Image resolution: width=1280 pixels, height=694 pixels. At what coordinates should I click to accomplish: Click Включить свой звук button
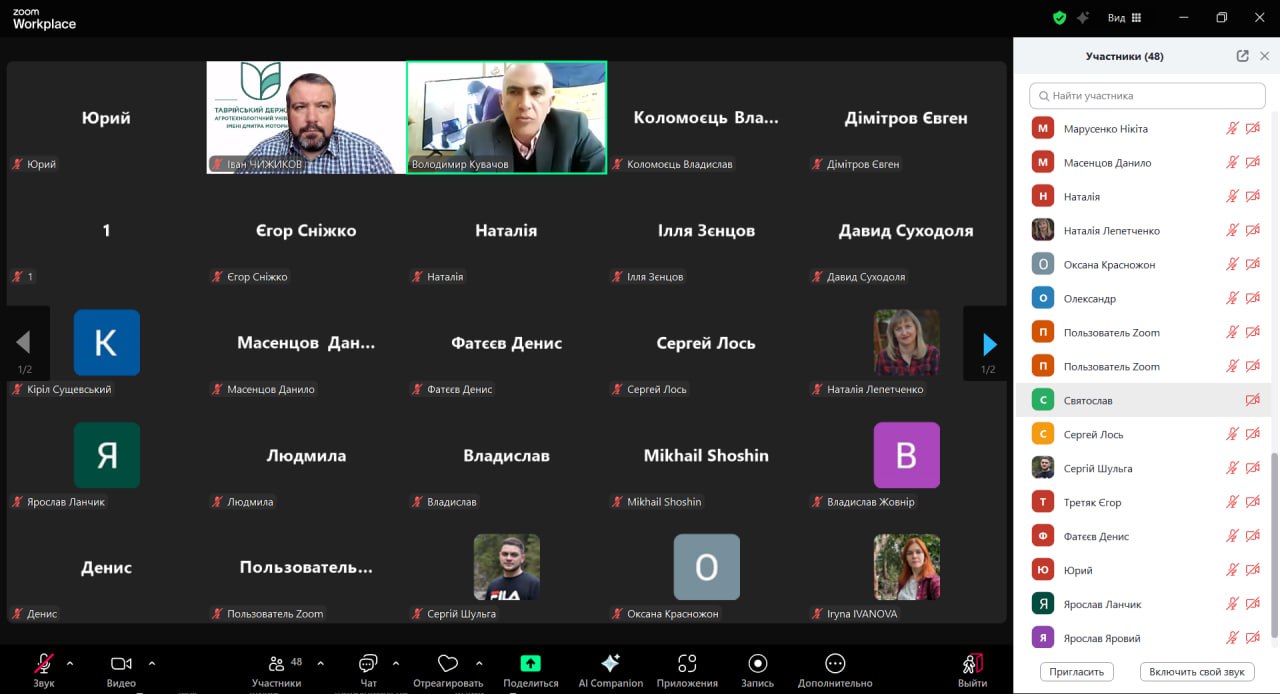(1197, 672)
